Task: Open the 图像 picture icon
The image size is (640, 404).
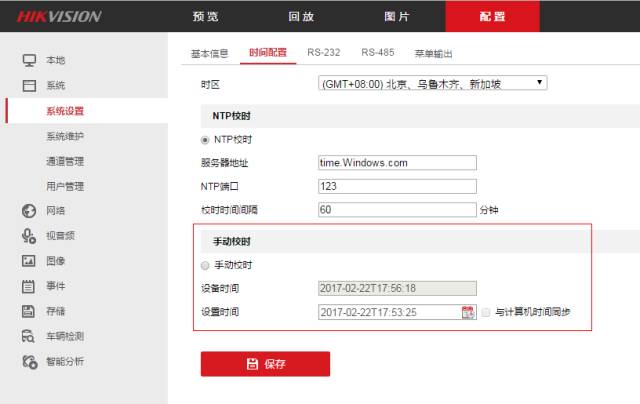Action: pos(29,261)
